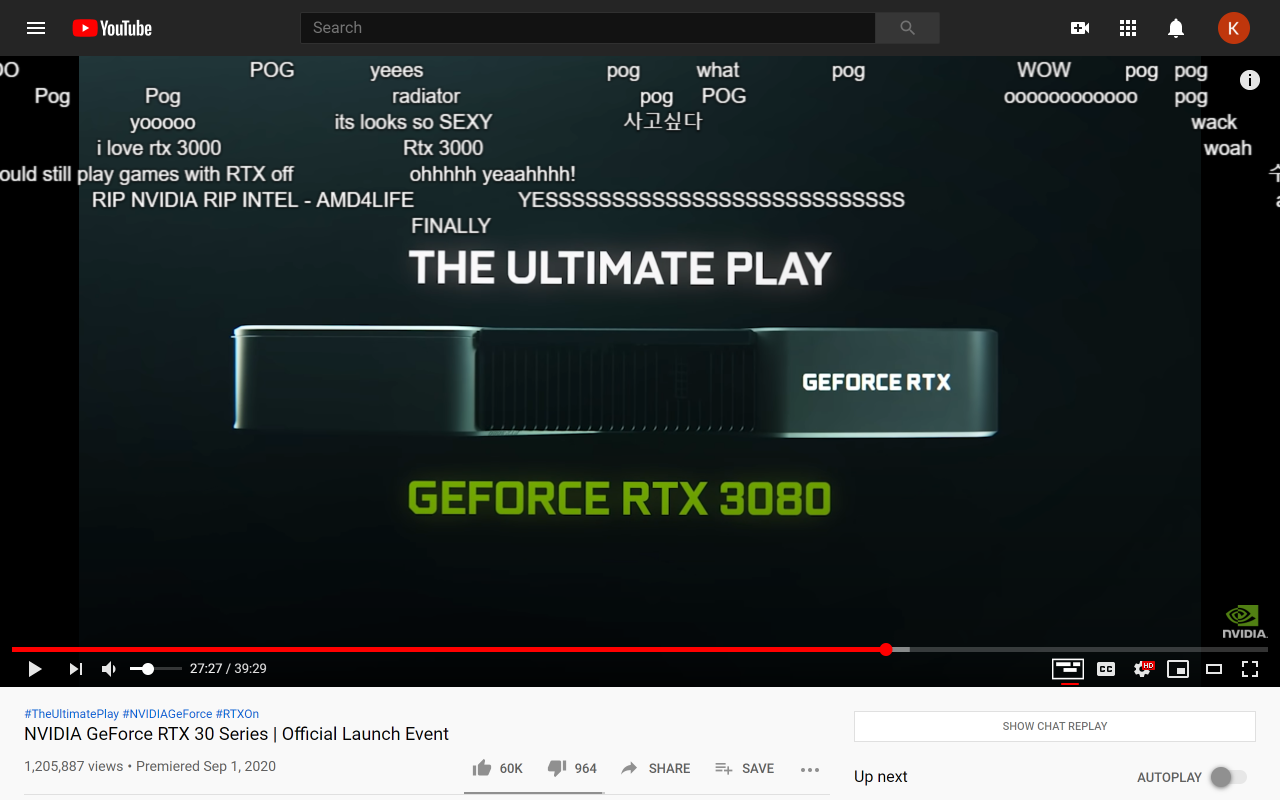Enter full screen mode
This screenshot has height=800, width=1280.
pos(1250,669)
